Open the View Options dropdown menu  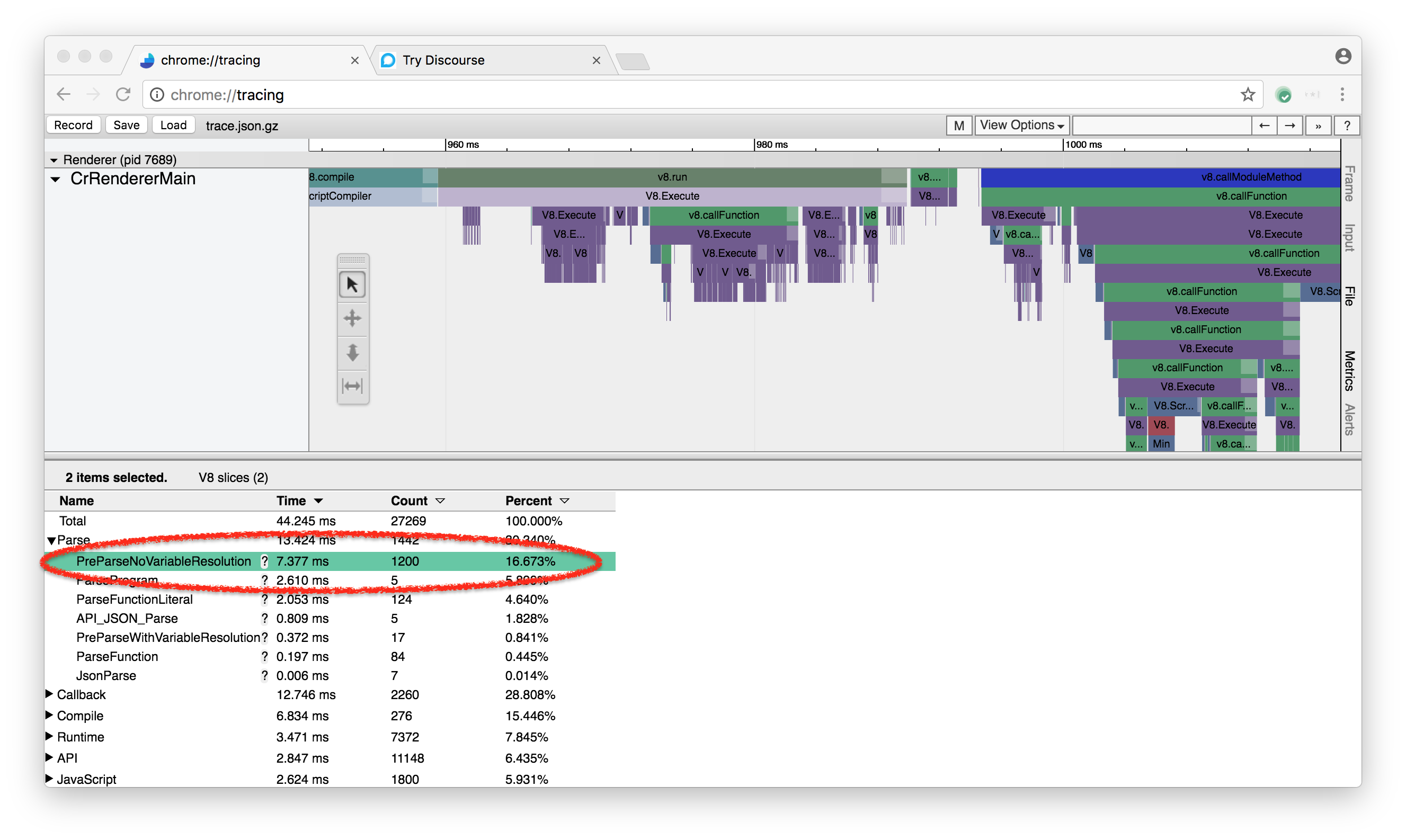pyautogui.click(x=1019, y=125)
